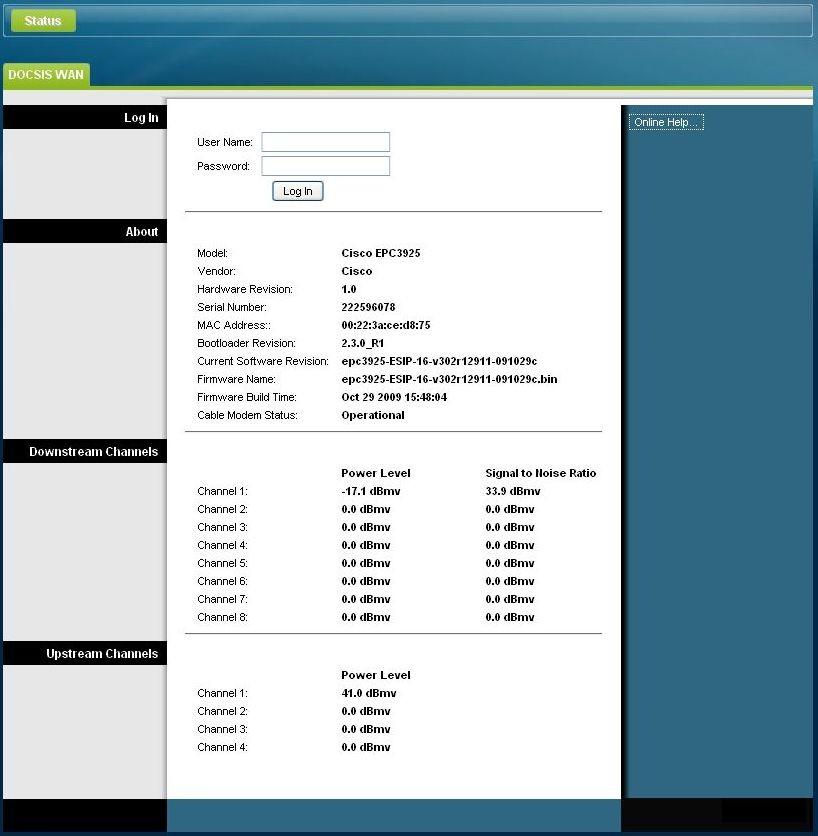
Task: Click the firmware name ending in .bin
Action: click(x=449, y=379)
